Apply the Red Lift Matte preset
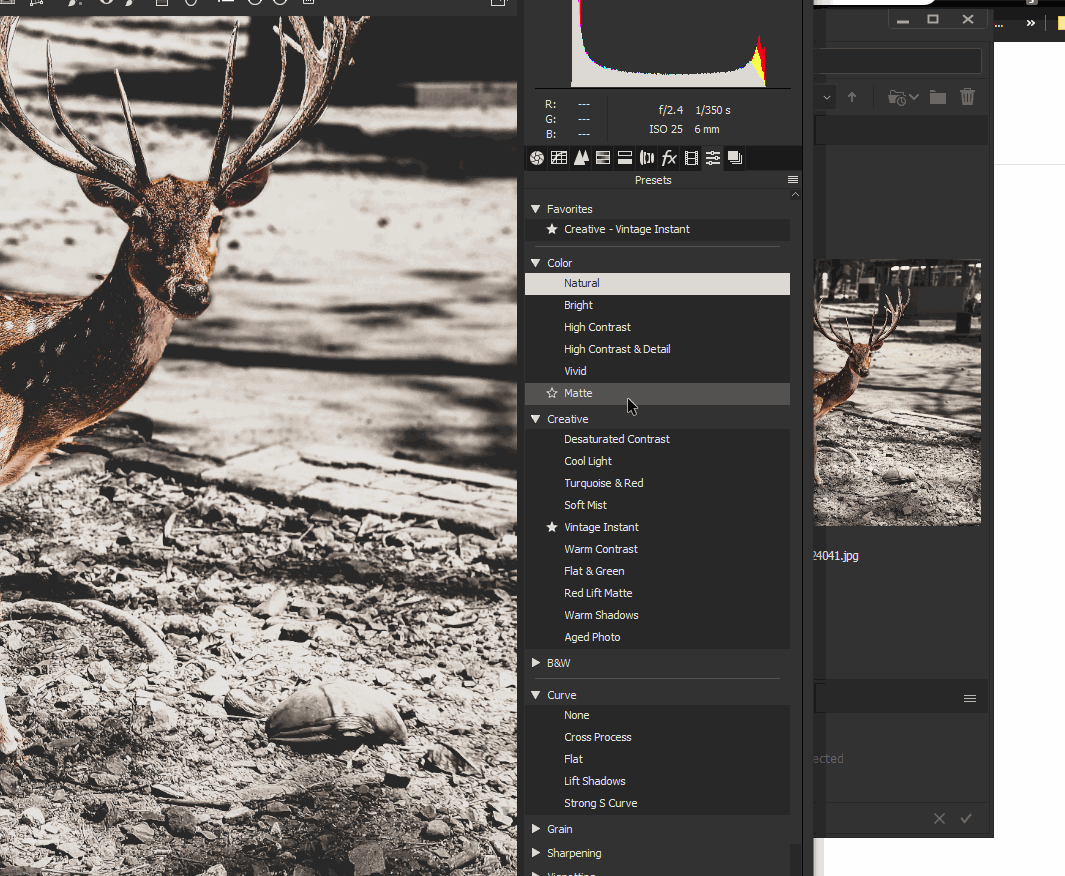 pyautogui.click(x=657, y=594)
